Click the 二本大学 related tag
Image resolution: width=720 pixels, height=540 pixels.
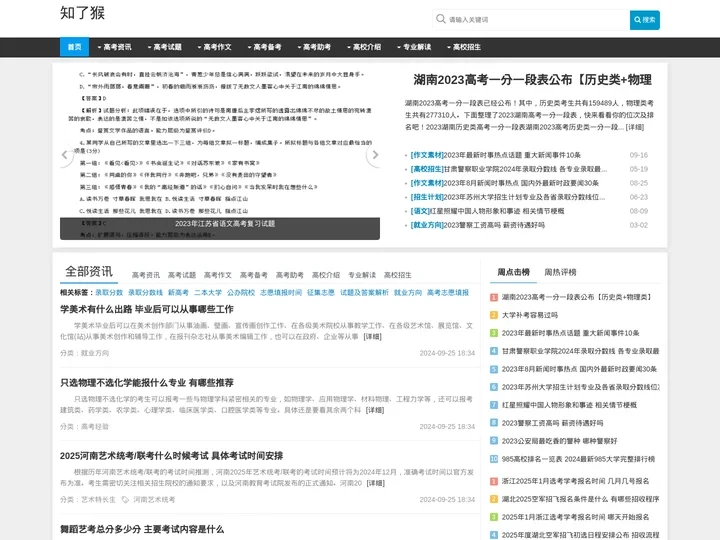pos(208,292)
